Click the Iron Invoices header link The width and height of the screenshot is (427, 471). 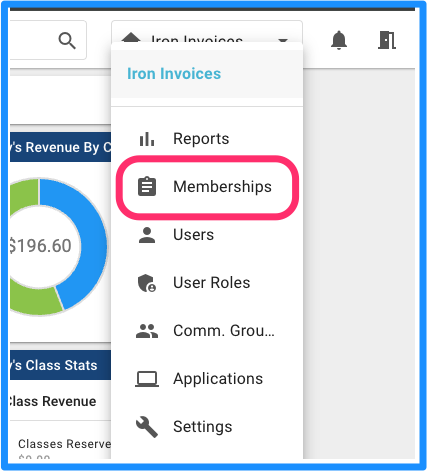(x=174, y=74)
